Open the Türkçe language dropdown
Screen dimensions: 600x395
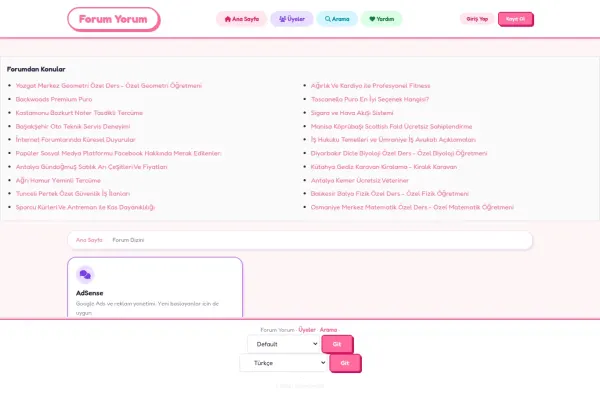pyautogui.click(x=283, y=363)
